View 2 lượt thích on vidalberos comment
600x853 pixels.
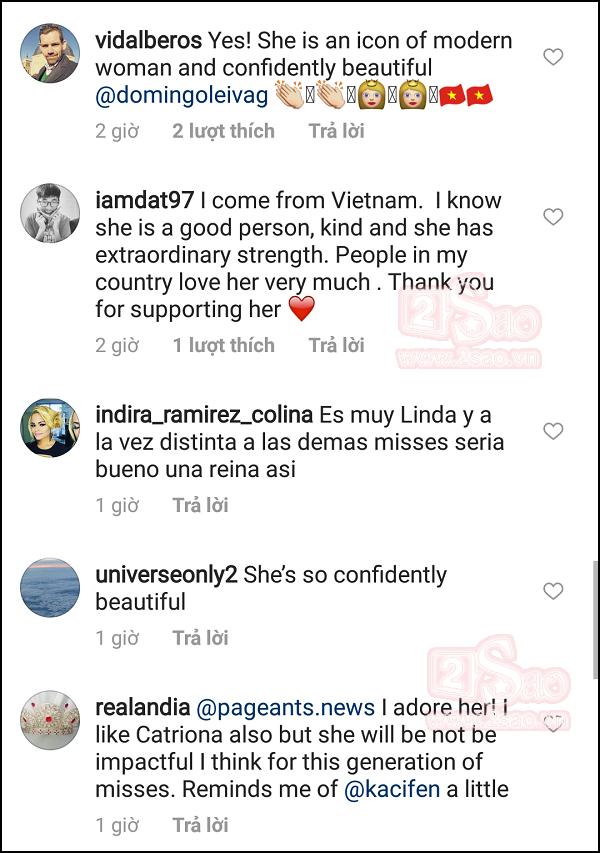point(223,131)
